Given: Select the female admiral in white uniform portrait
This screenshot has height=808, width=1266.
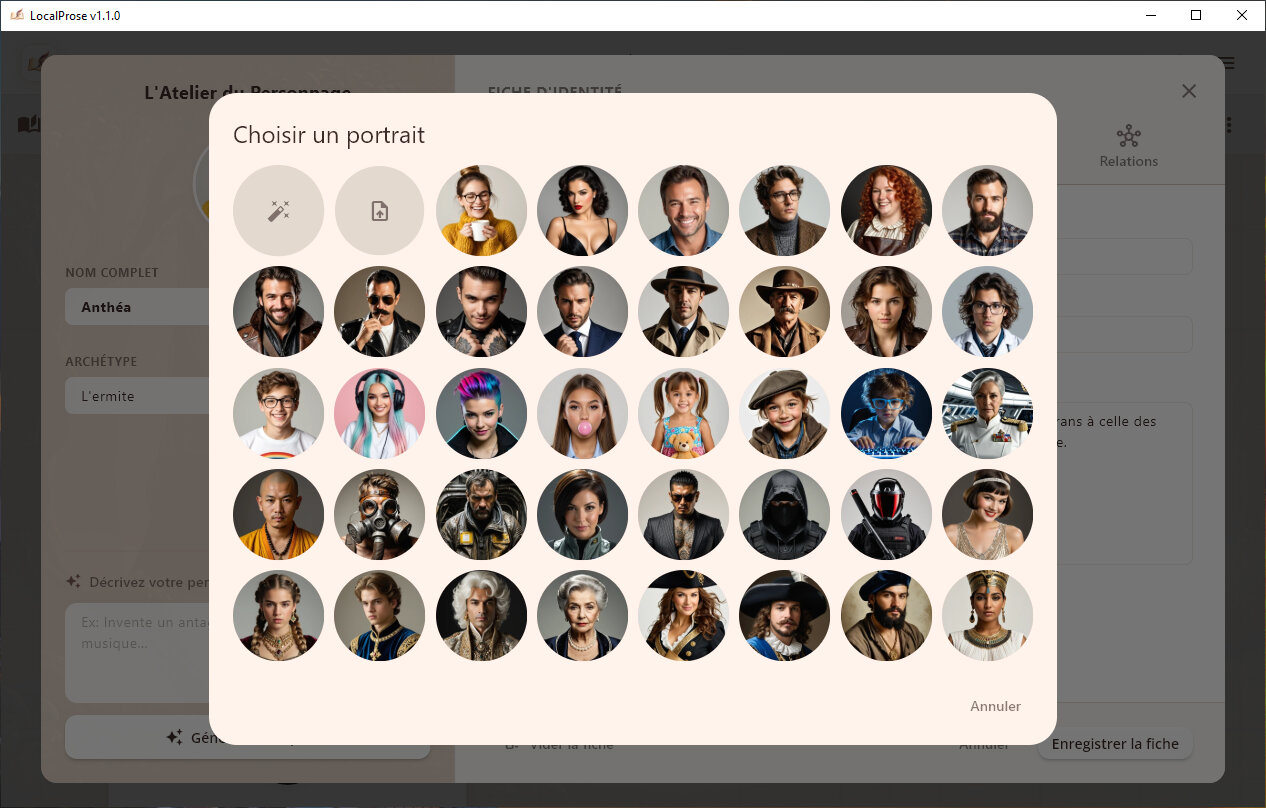Looking at the screenshot, I should (987, 413).
